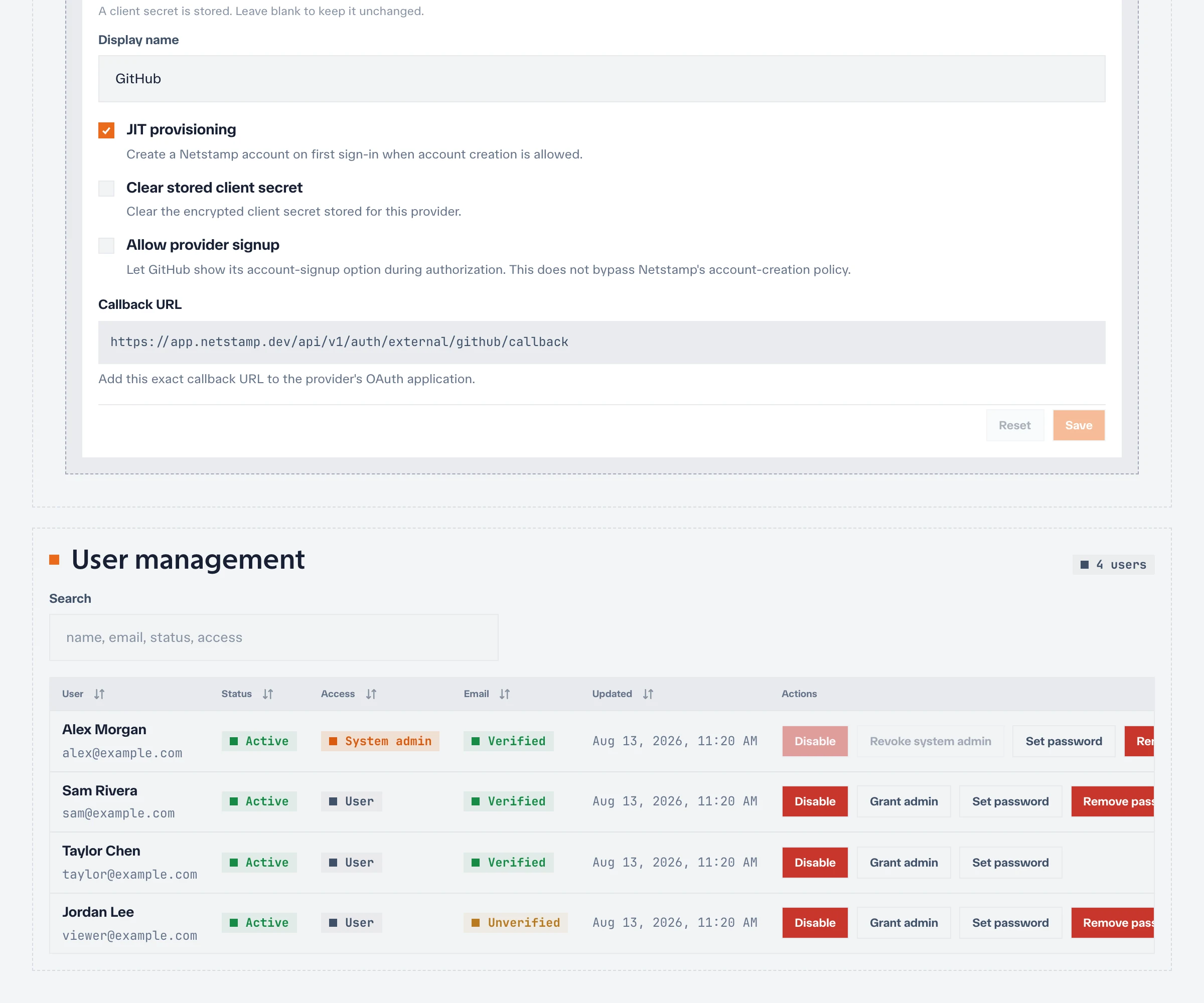Click Alex Morgan's System admin badge
The height and width of the screenshot is (1003, 1204).
pyautogui.click(x=380, y=741)
